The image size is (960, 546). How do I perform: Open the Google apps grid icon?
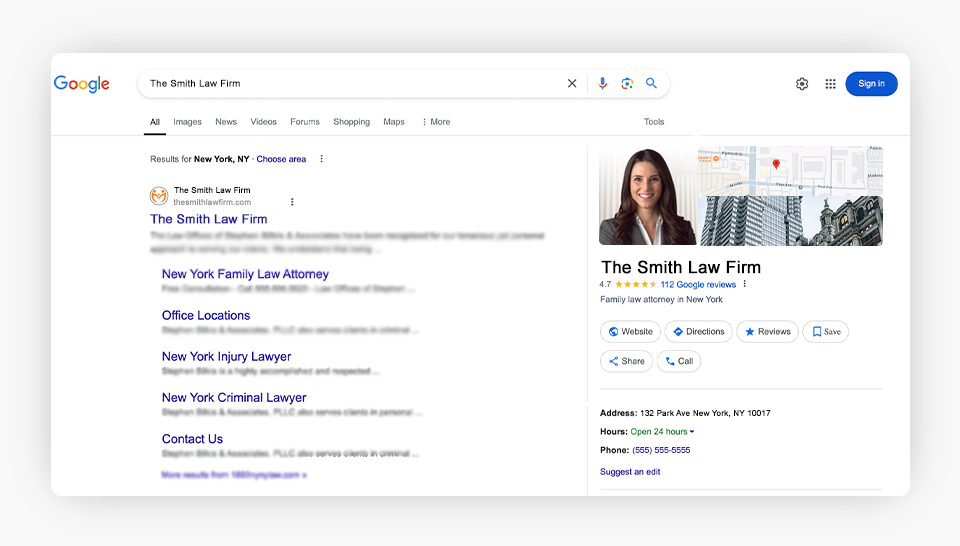pyautogui.click(x=830, y=84)
